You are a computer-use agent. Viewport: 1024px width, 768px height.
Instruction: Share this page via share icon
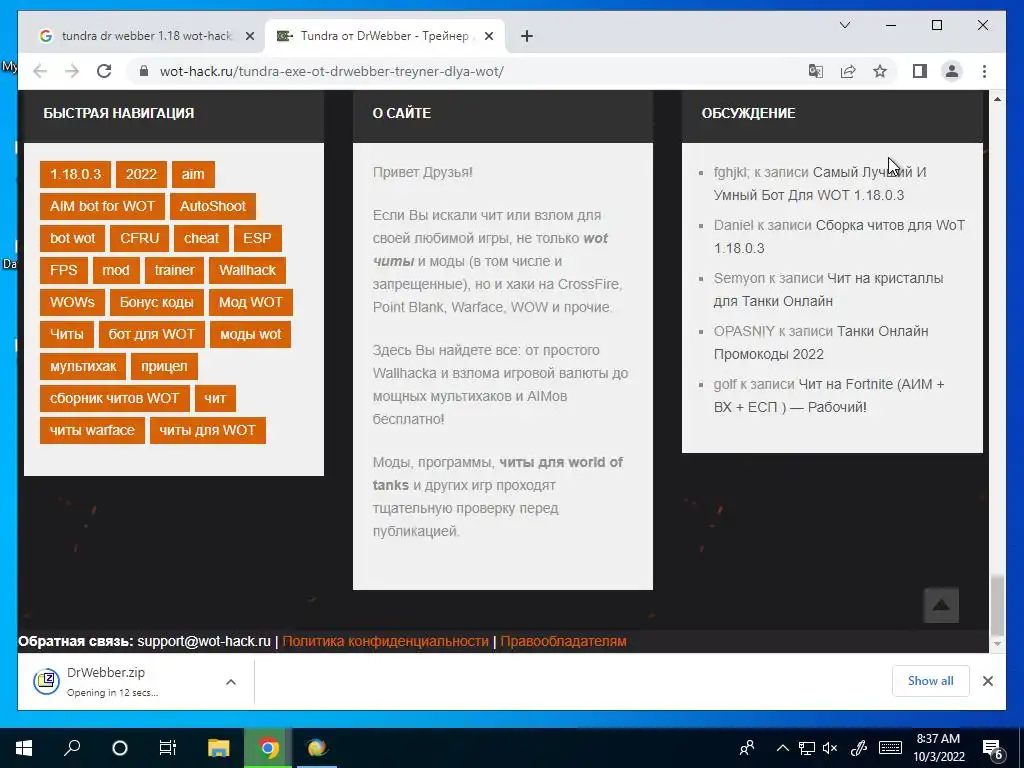pyautogui.click(x=848, y=71)
